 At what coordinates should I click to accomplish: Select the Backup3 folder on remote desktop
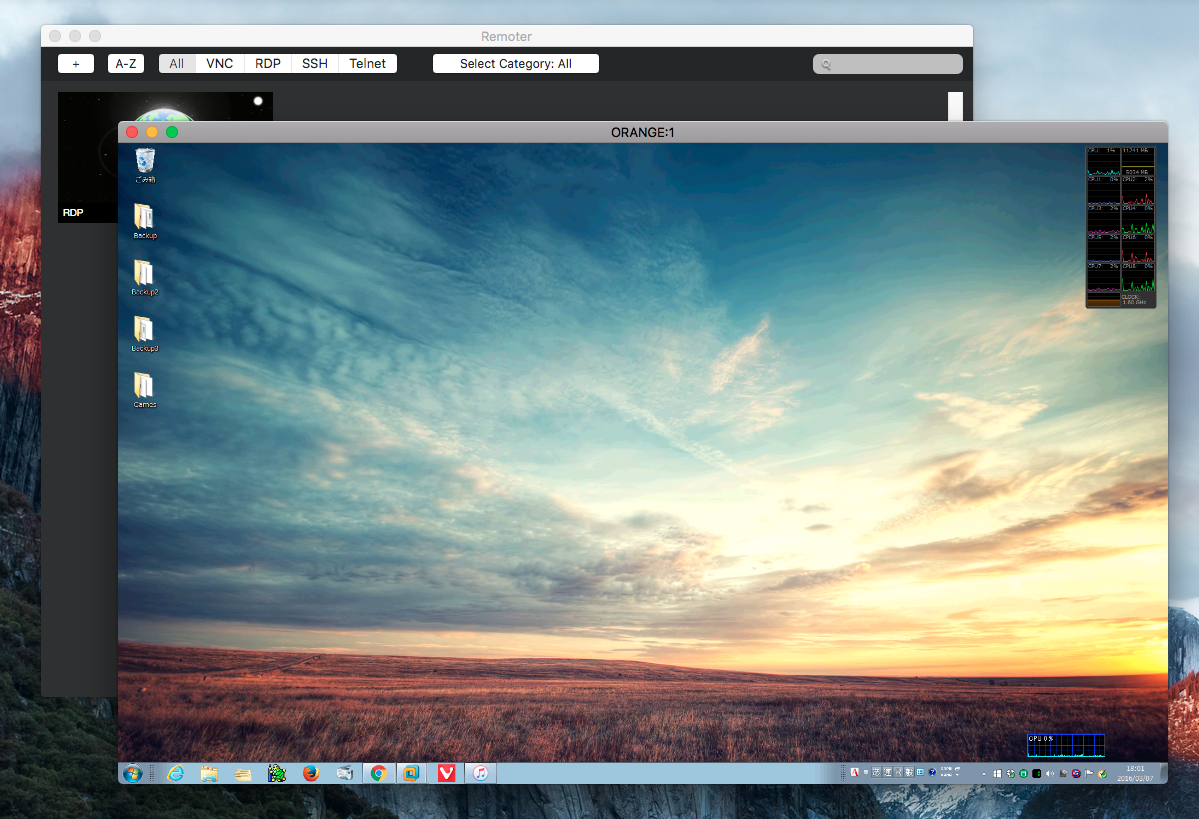pos(145,334)
